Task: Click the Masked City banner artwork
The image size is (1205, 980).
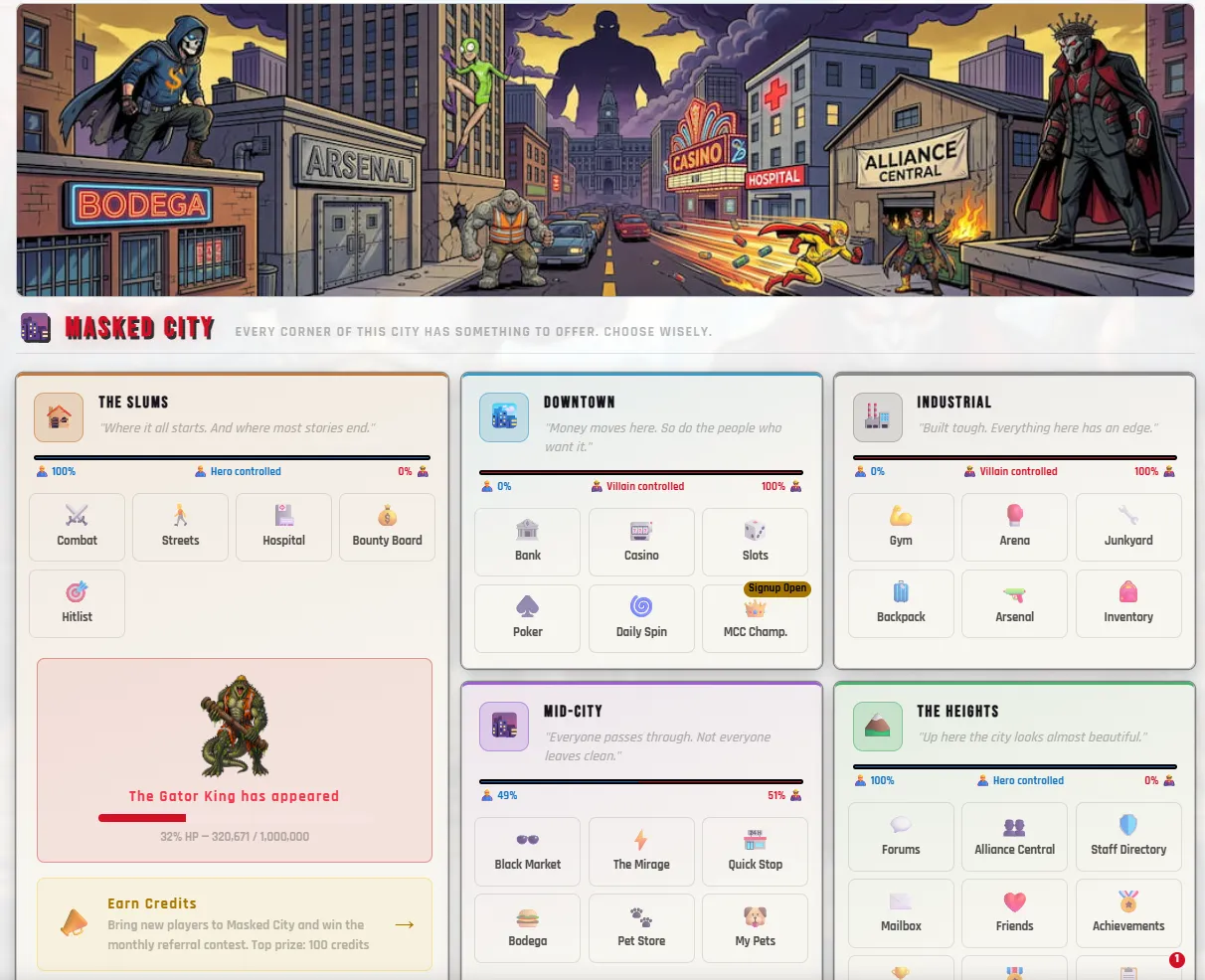Action: click(605, 150)
